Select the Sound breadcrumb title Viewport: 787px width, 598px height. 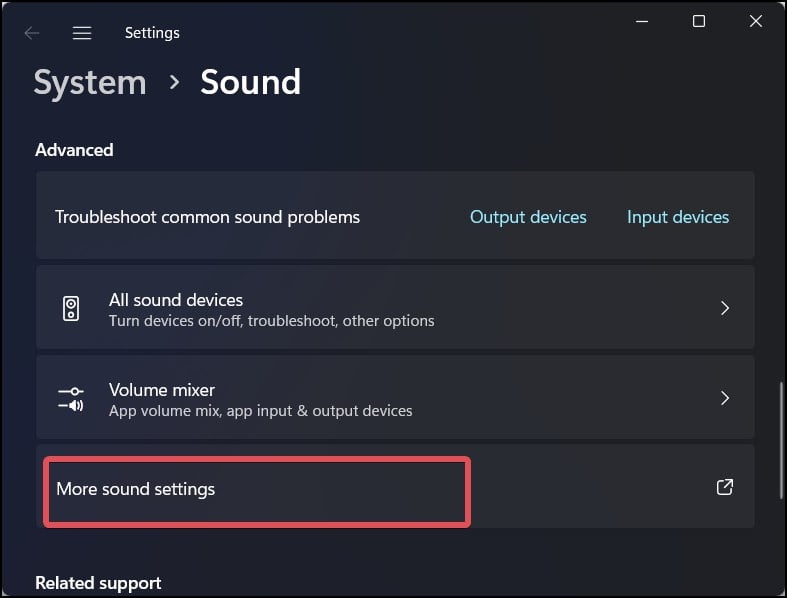(250, 82)
